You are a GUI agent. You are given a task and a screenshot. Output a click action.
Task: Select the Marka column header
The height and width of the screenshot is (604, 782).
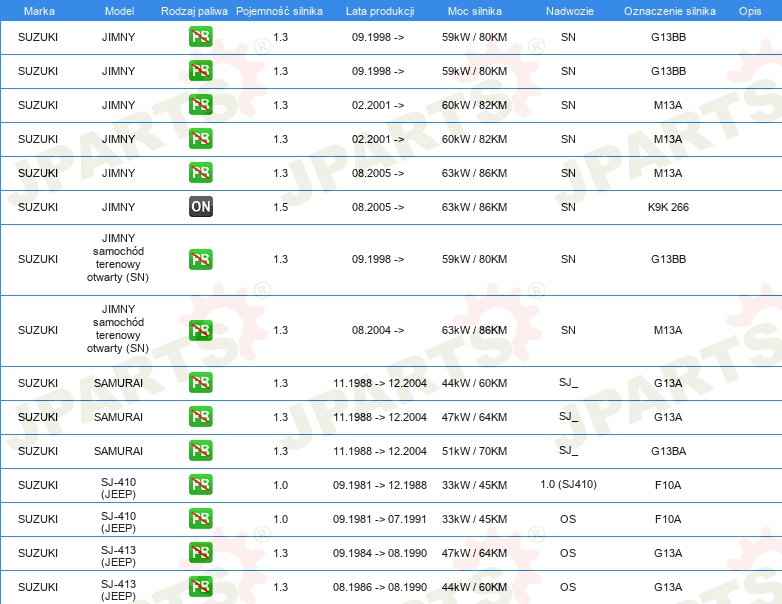39,11
